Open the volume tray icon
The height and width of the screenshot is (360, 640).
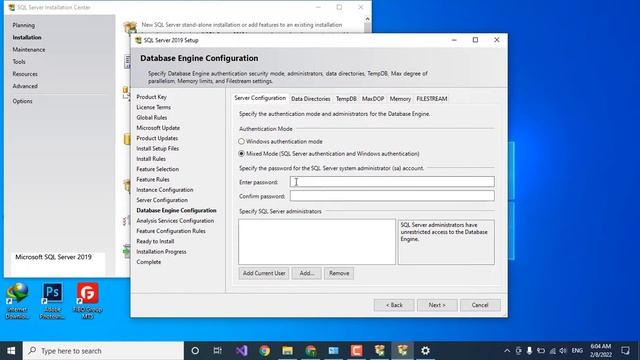click(563, 351)
